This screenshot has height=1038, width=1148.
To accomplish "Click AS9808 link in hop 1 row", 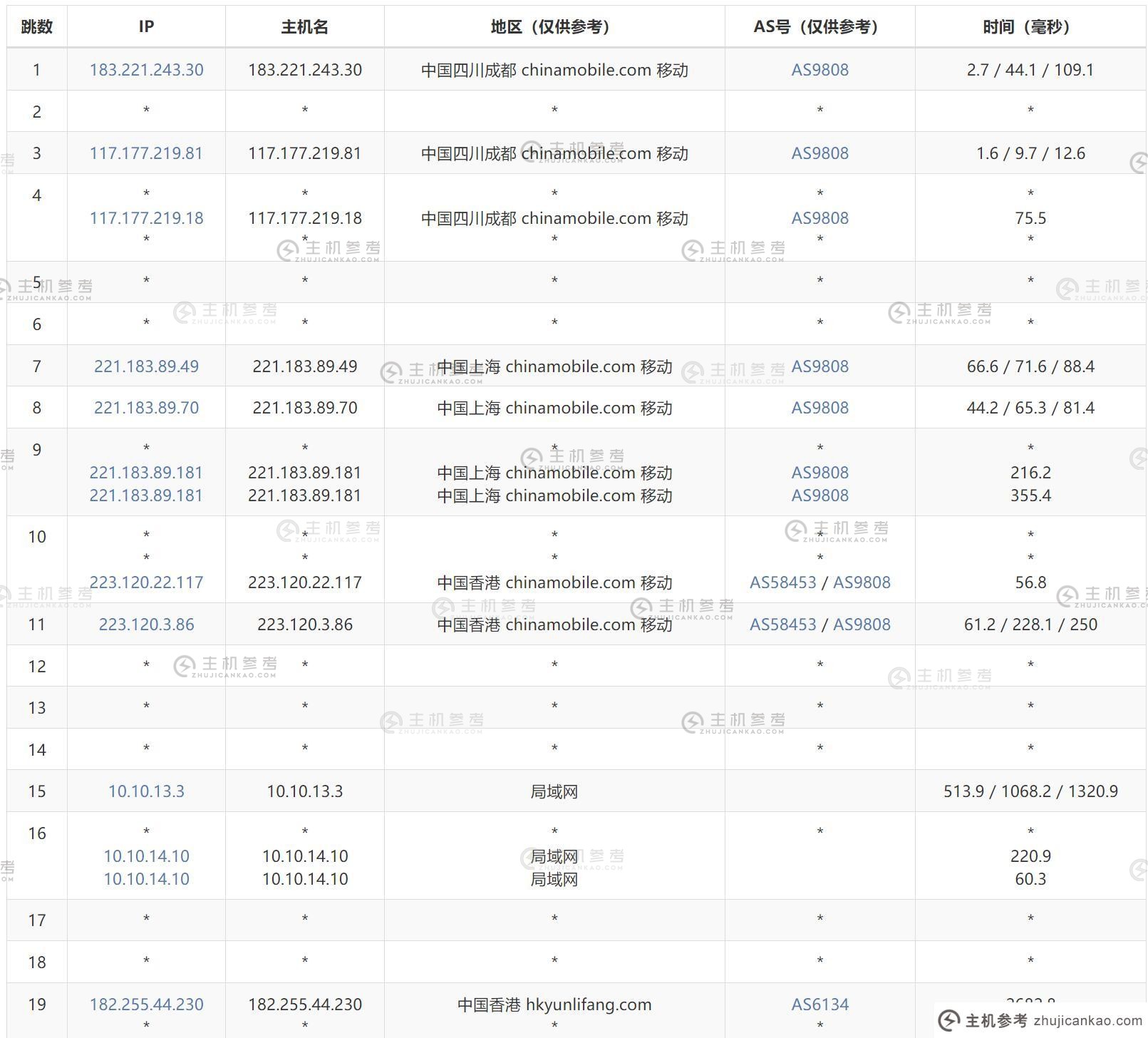I will (819, 70).
